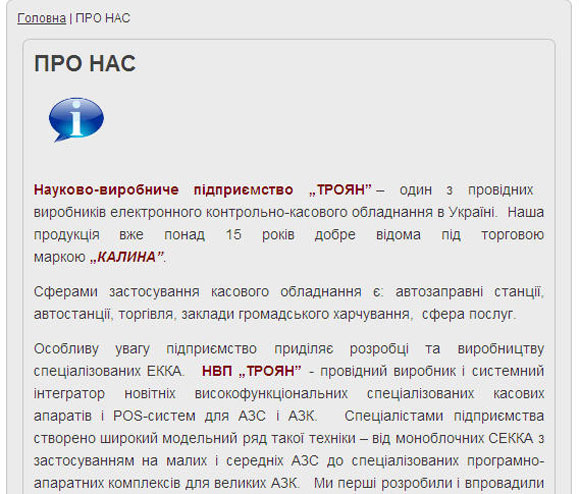Click the text line starting with апаратів і POS-систем

coord(289,416)
